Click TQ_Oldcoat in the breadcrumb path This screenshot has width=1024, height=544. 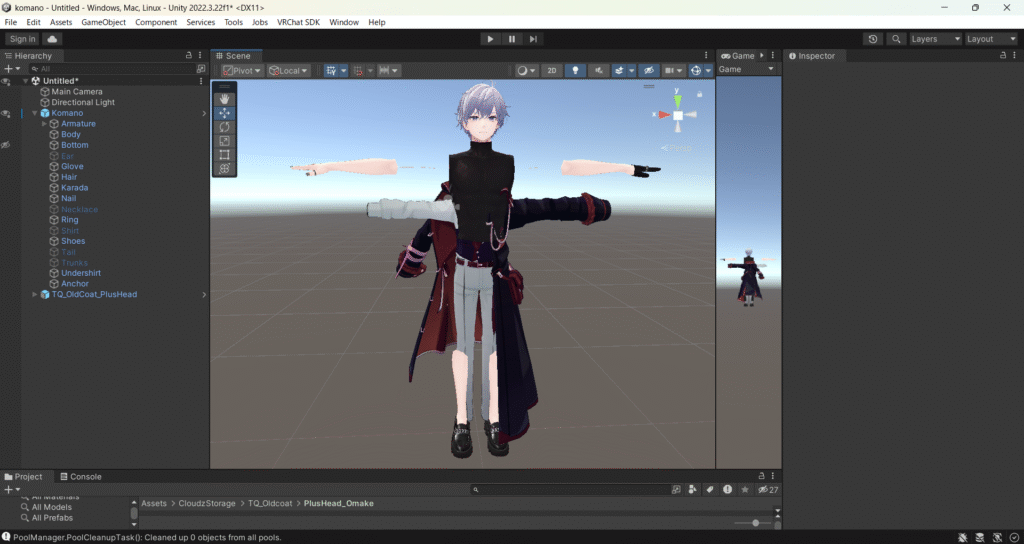[270, 503]
